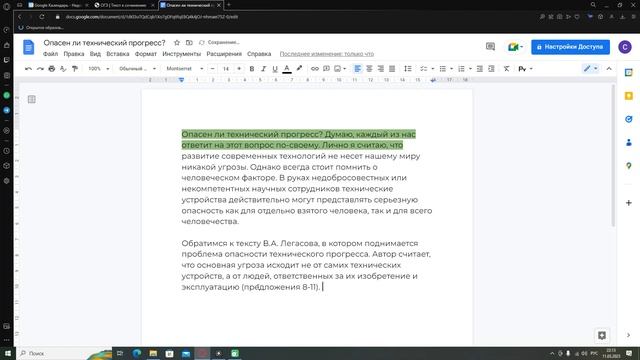The height and width of the screenshot is (360, 640).
Task: Add a comment from toolbar
Action: [326, 69]
